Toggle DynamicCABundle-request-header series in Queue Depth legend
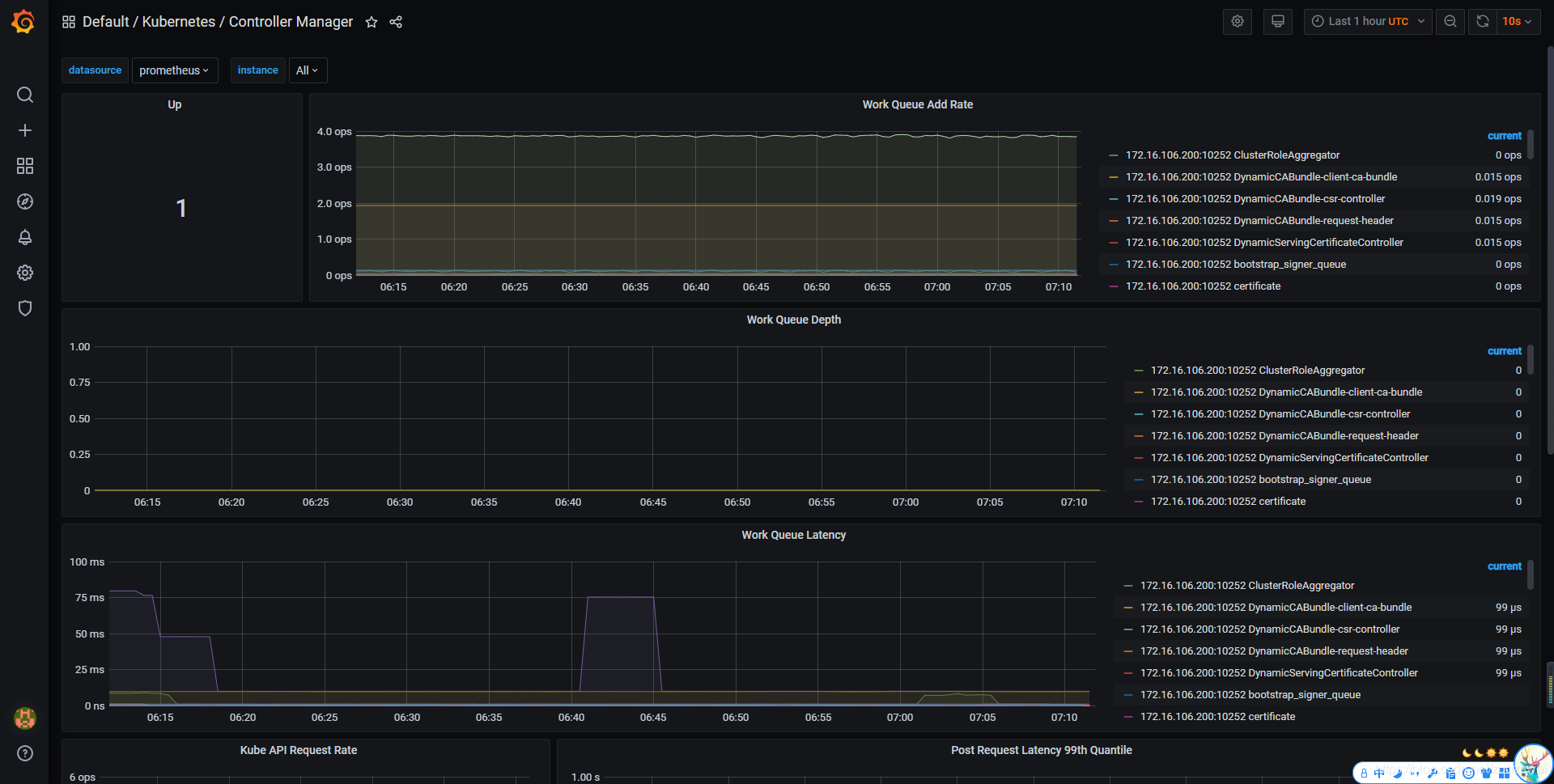The height and width of the screenshot is (784, 1554). (1284, 436)
